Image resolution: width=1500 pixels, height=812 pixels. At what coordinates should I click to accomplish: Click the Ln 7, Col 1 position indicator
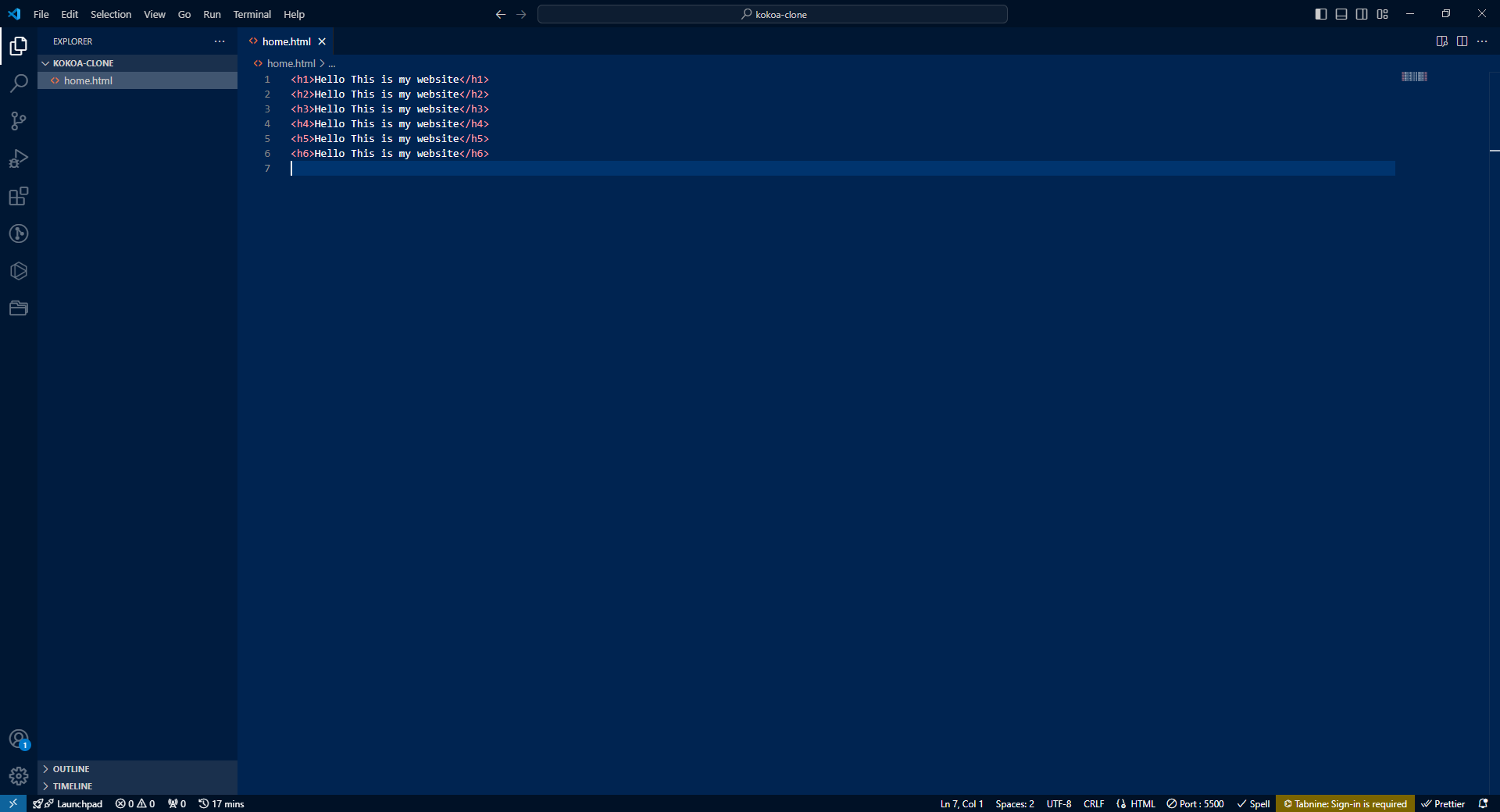pyautogui.click(x=962, y=803)
